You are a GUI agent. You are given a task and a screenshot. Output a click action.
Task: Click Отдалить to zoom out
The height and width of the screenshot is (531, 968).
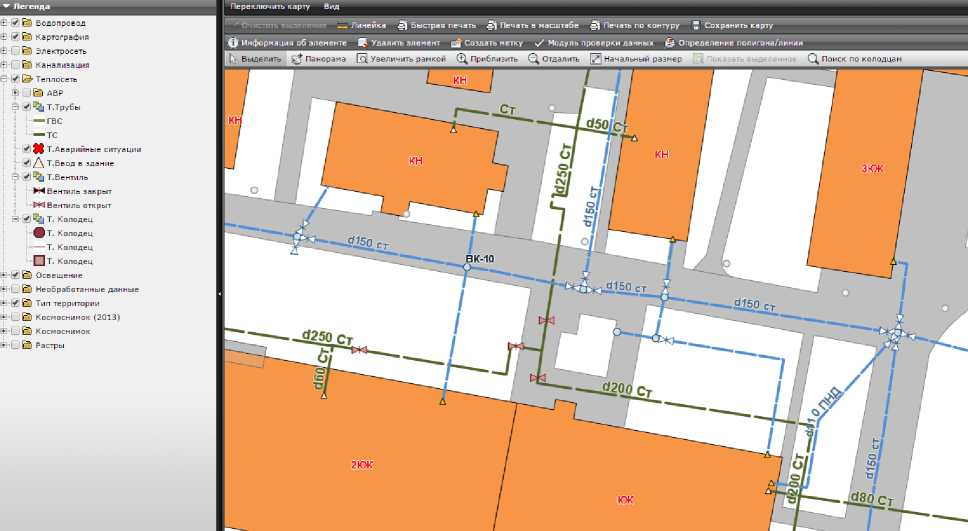click(x=553, y=59)
